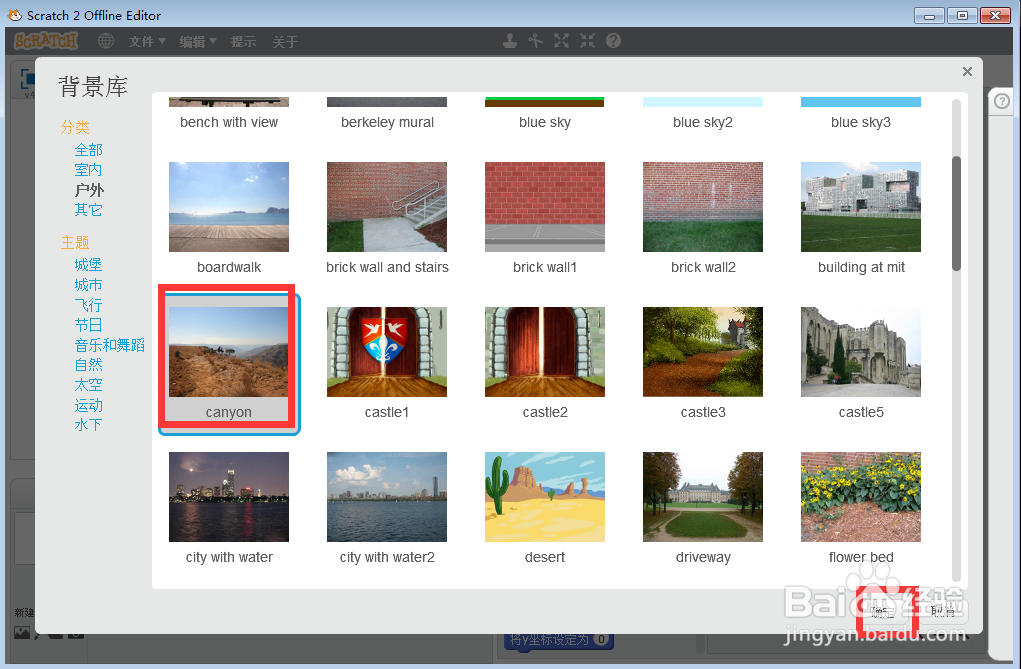The height and width of the screenshot is (669, 1021).
Task: Filter by 户外 category
Action: point(89,190)
